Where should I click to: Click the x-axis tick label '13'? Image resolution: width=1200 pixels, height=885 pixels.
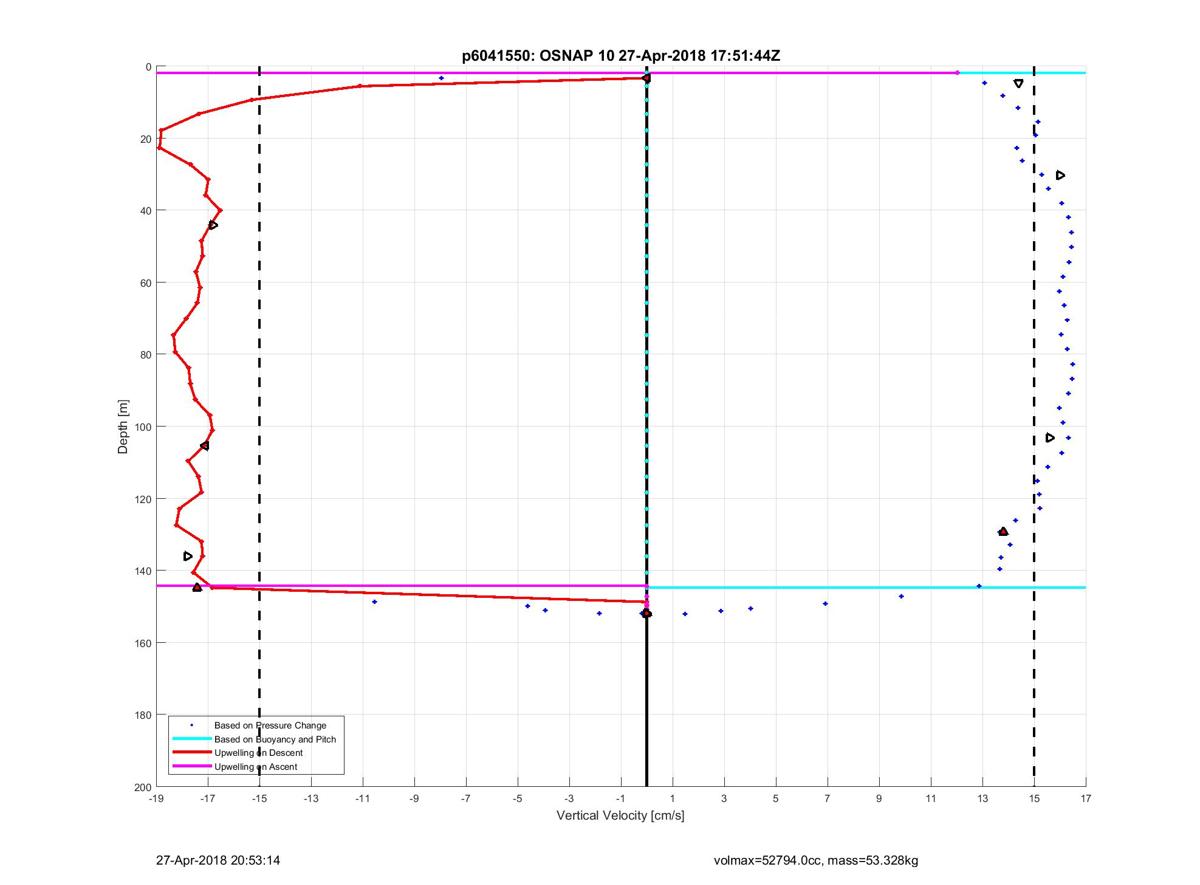[x=982, y=798]
